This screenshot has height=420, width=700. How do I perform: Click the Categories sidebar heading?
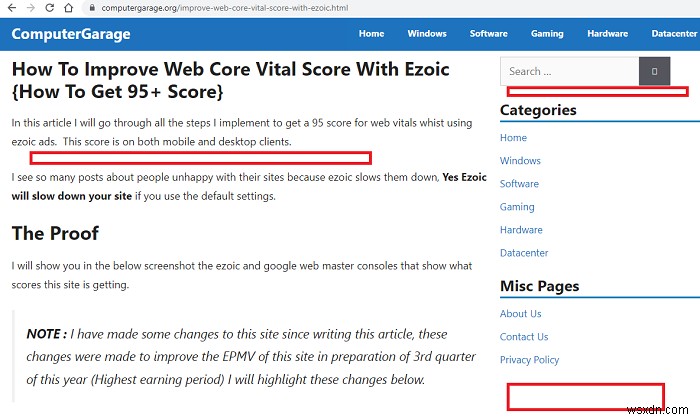pyautogui.click(x=538, y=110)
